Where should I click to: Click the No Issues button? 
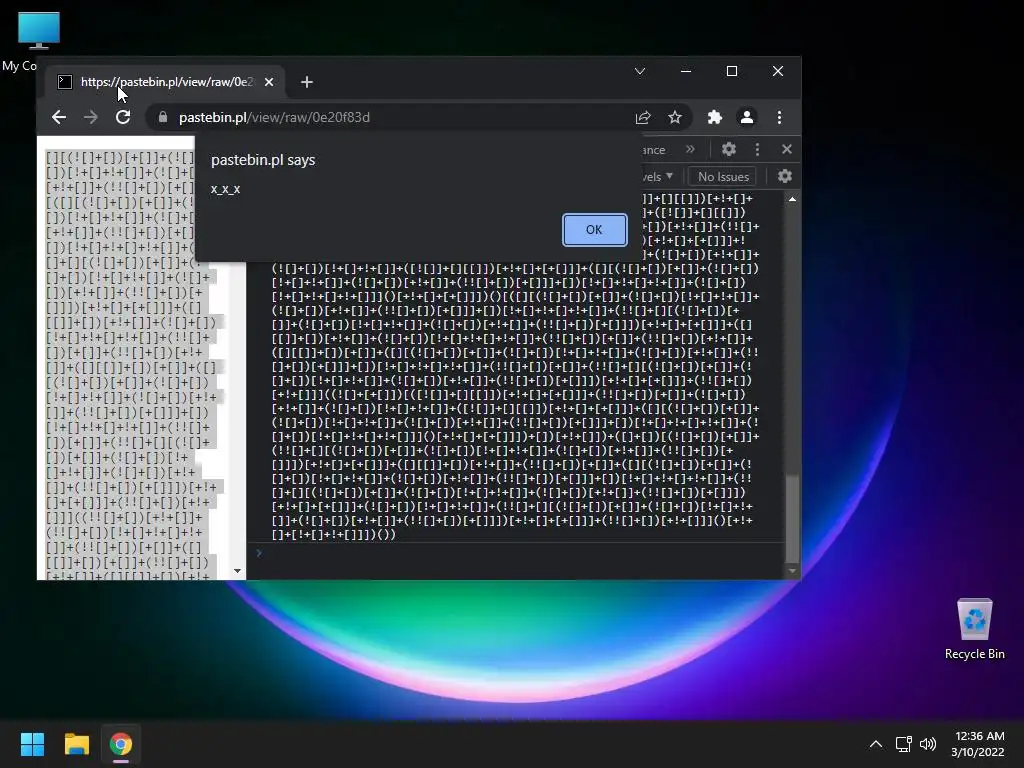[723, 176]
